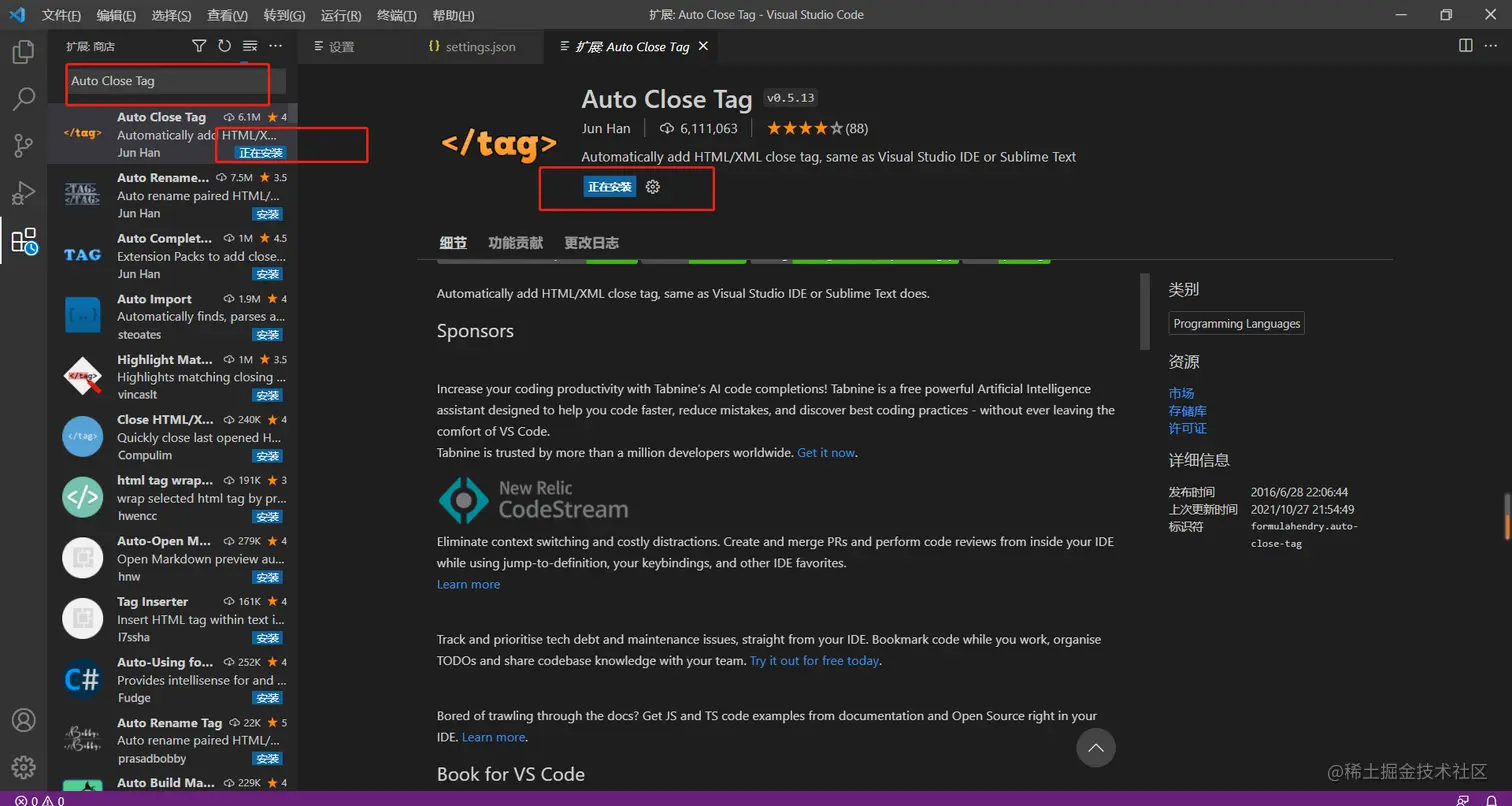Open the 文件(F) menu

pos(62,15)
